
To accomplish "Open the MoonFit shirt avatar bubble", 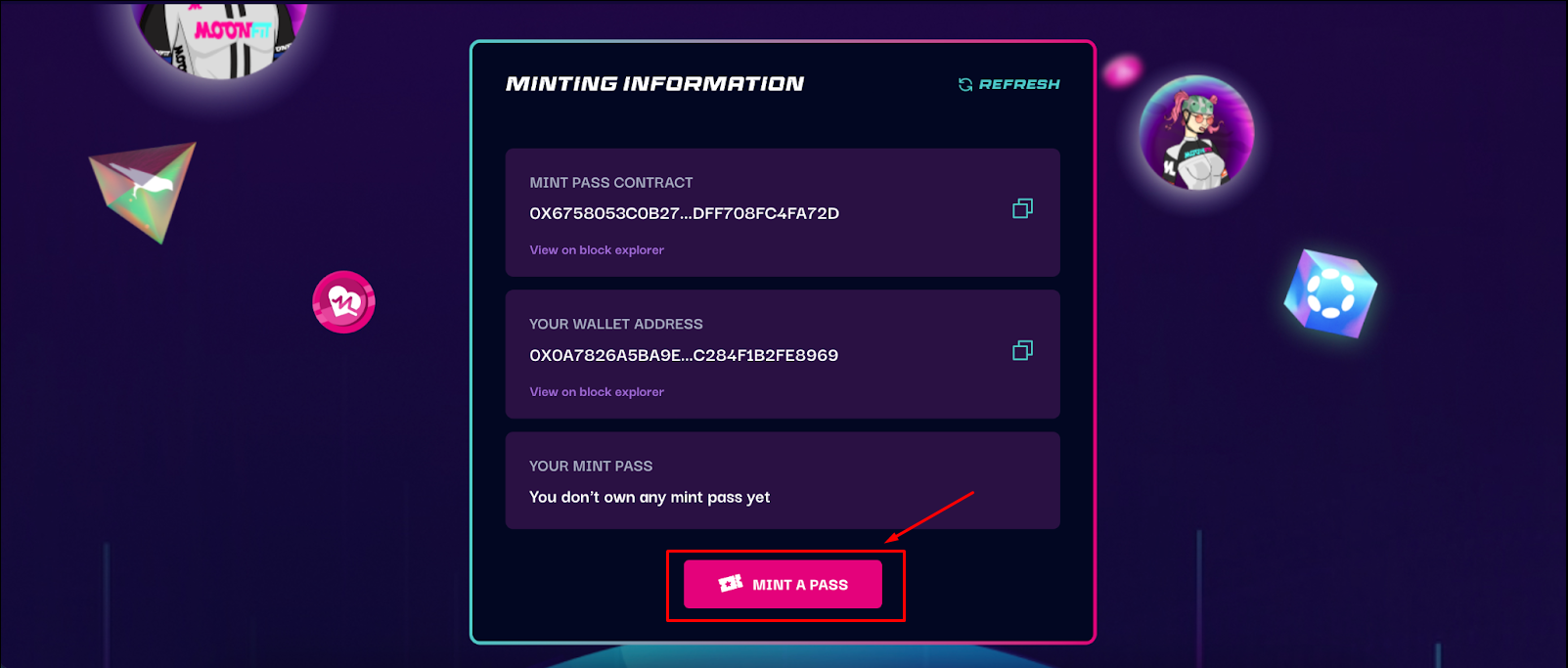I will point(220,37).
